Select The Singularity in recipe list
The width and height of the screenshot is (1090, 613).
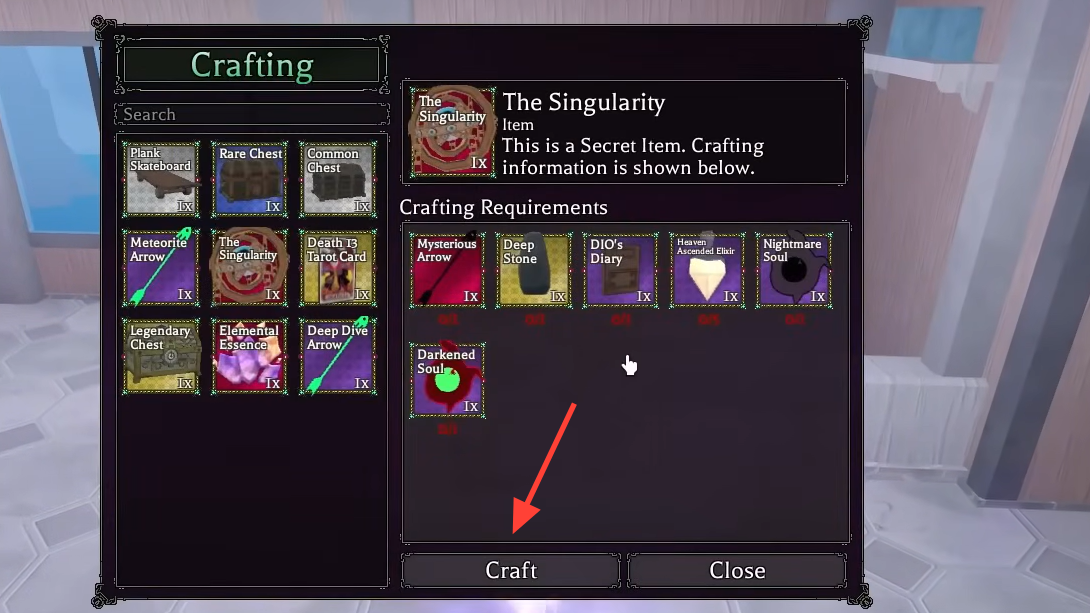(250, 268)
